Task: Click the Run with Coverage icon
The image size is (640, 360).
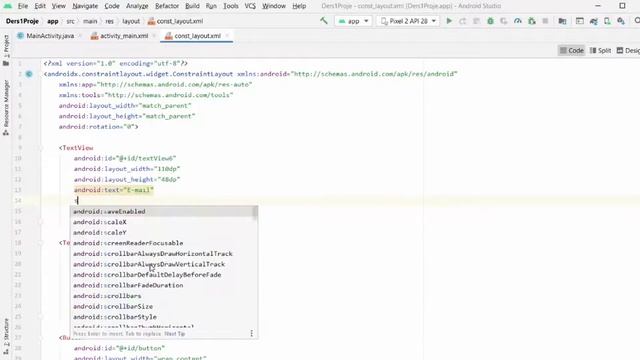Action: click(504, 21)
